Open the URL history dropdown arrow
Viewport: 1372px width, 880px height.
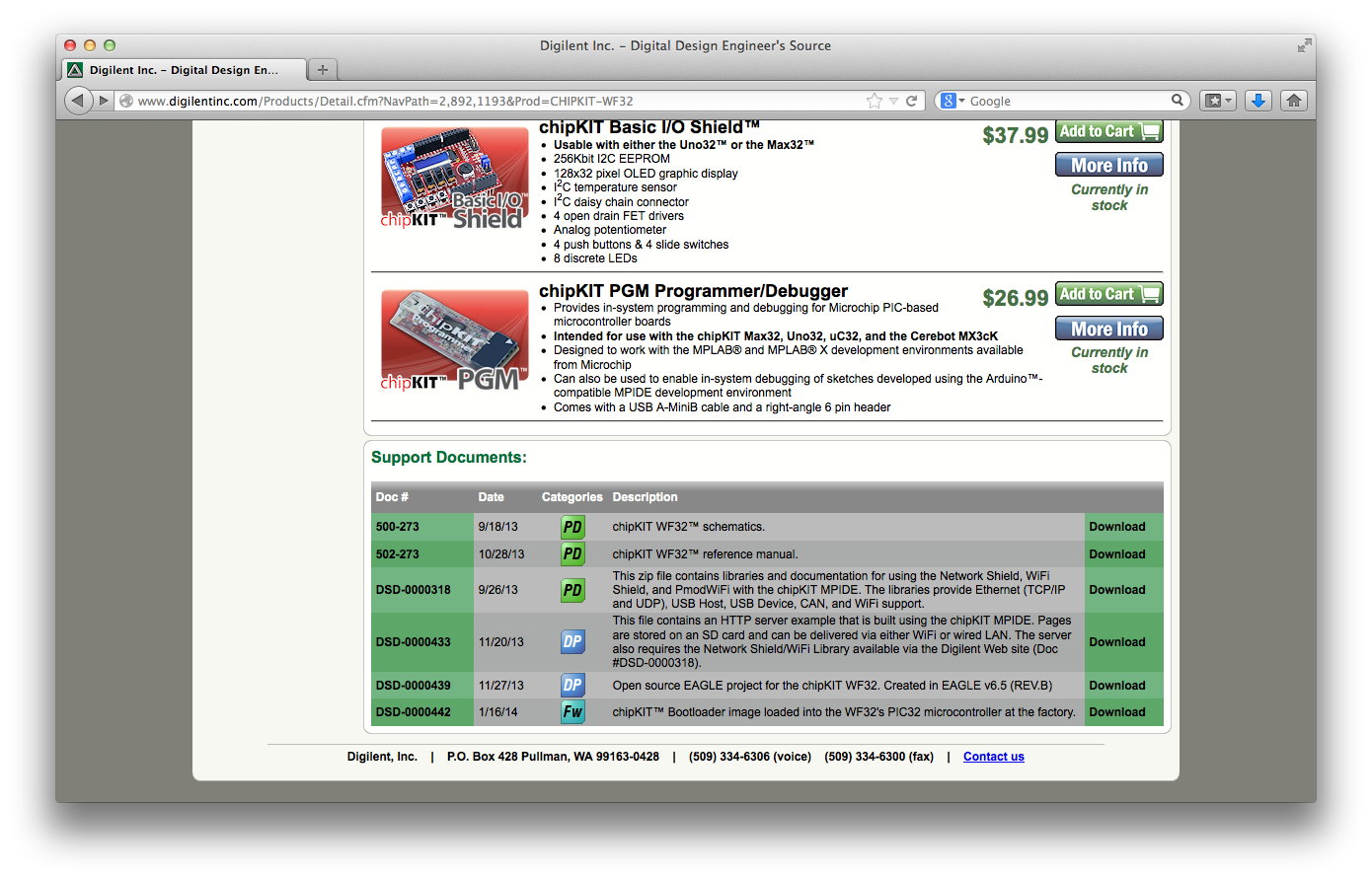coord(893,101)
